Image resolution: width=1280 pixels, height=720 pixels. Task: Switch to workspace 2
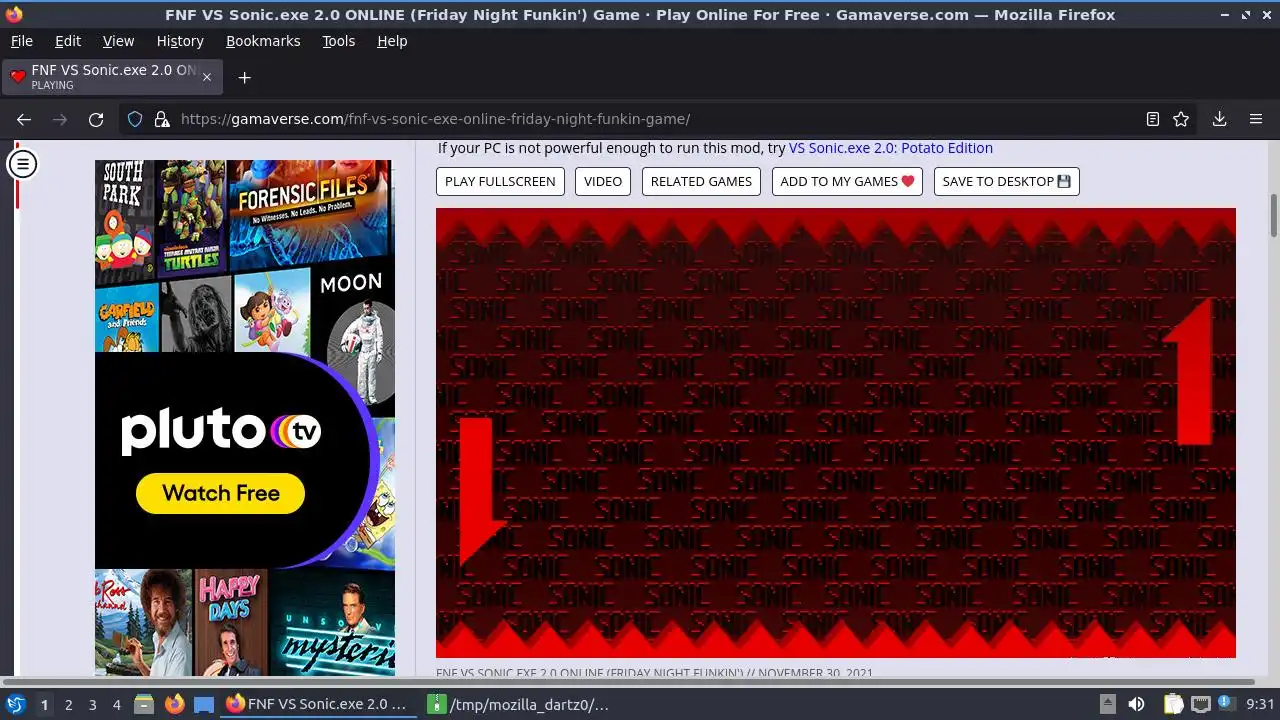68,704
